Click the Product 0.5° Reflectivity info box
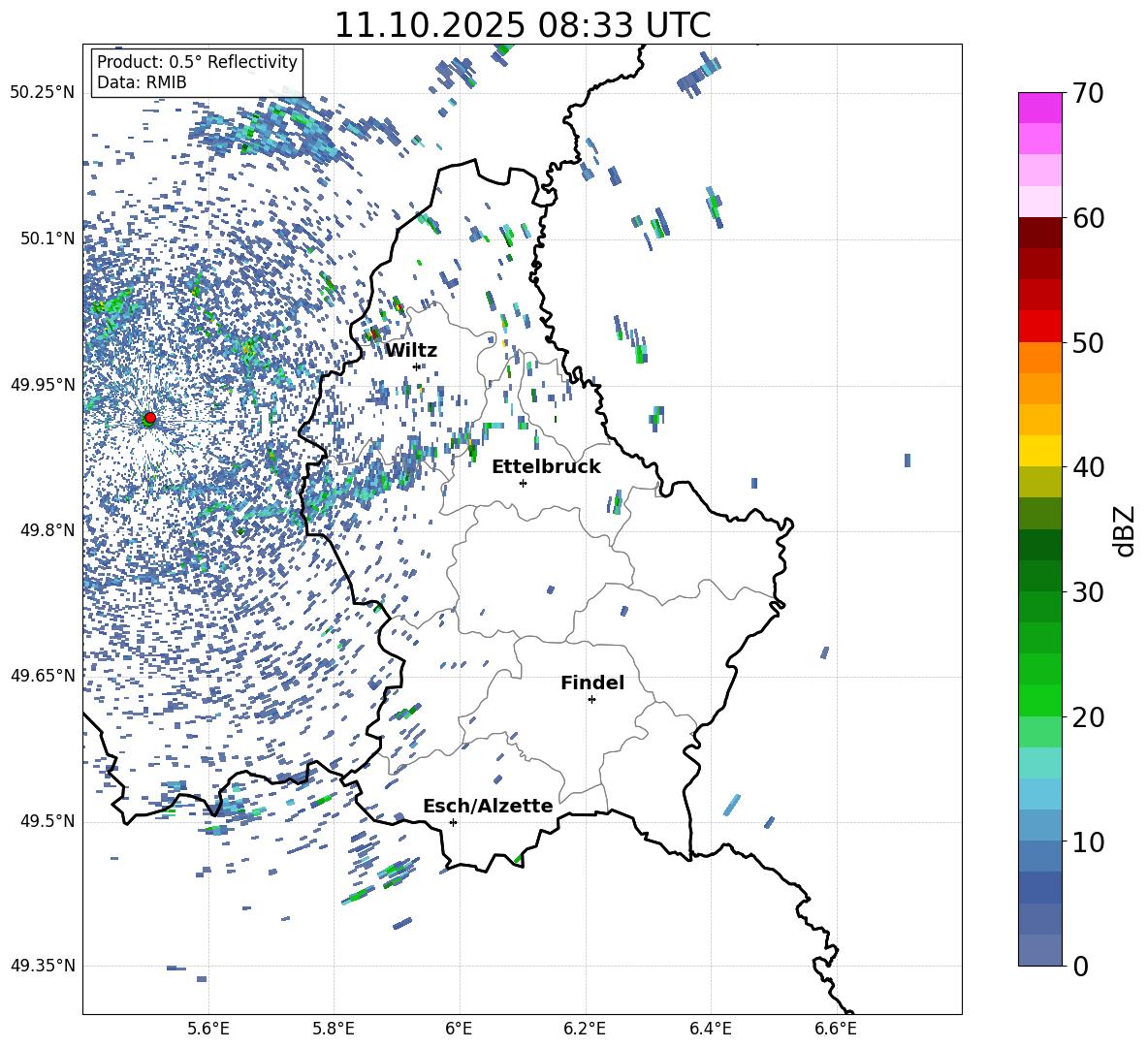The image size is (1148, 1048). pyautogui.click(x=197, y=73)
